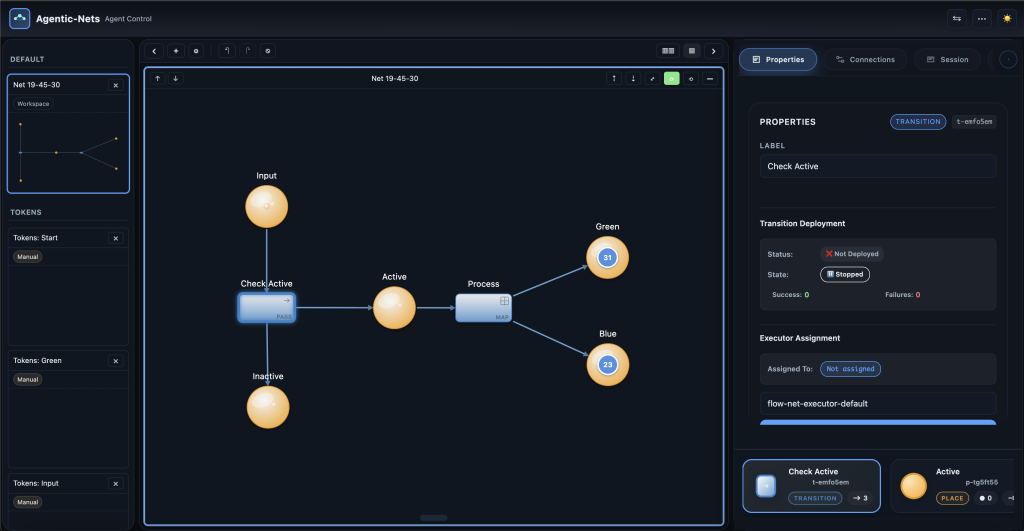Screen dimensions: 1024x531
Task: Close the Tokens: Green panel
Action: 115,361
